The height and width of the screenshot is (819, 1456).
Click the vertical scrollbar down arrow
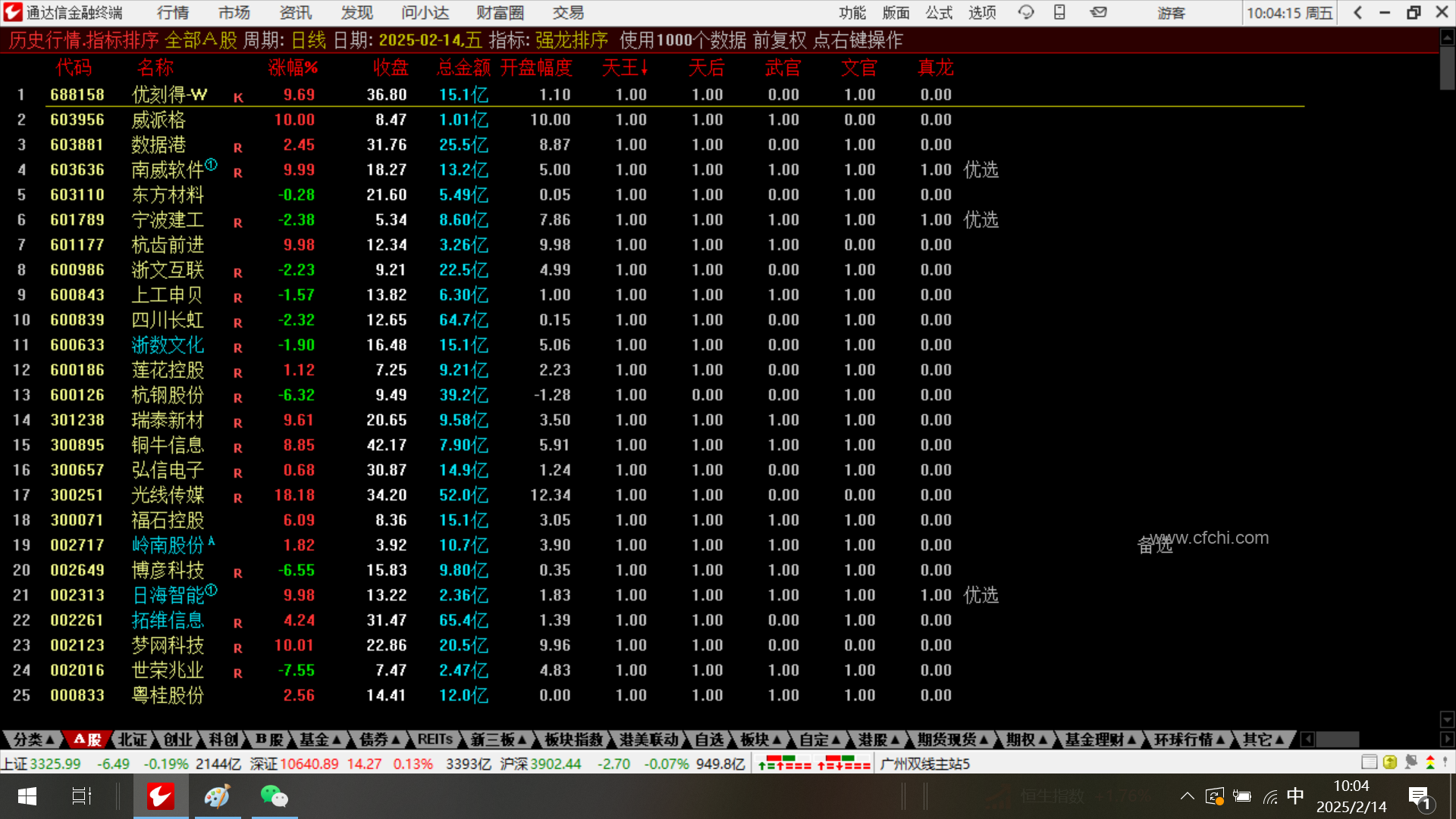pos(1447,719)
